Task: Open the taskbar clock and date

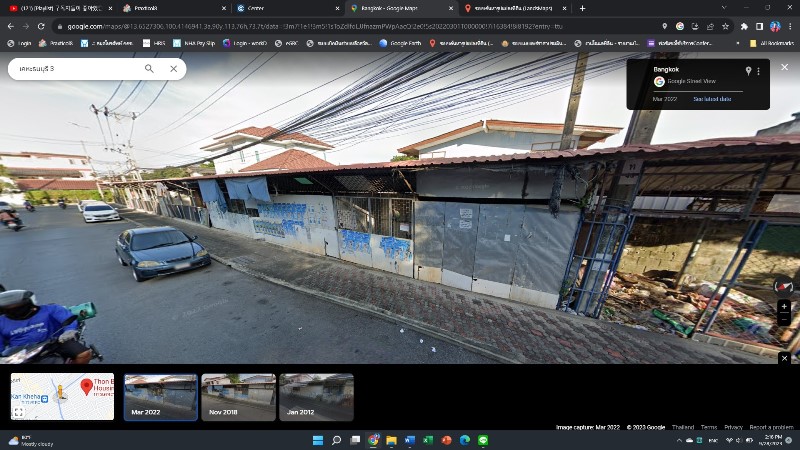Action: (770, 440)
